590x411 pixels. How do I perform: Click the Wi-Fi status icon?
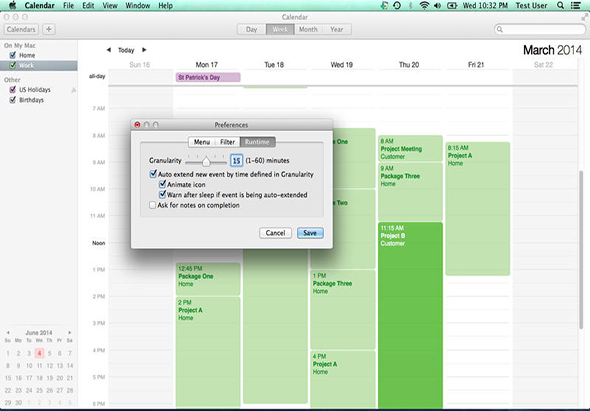coord(424,5)
